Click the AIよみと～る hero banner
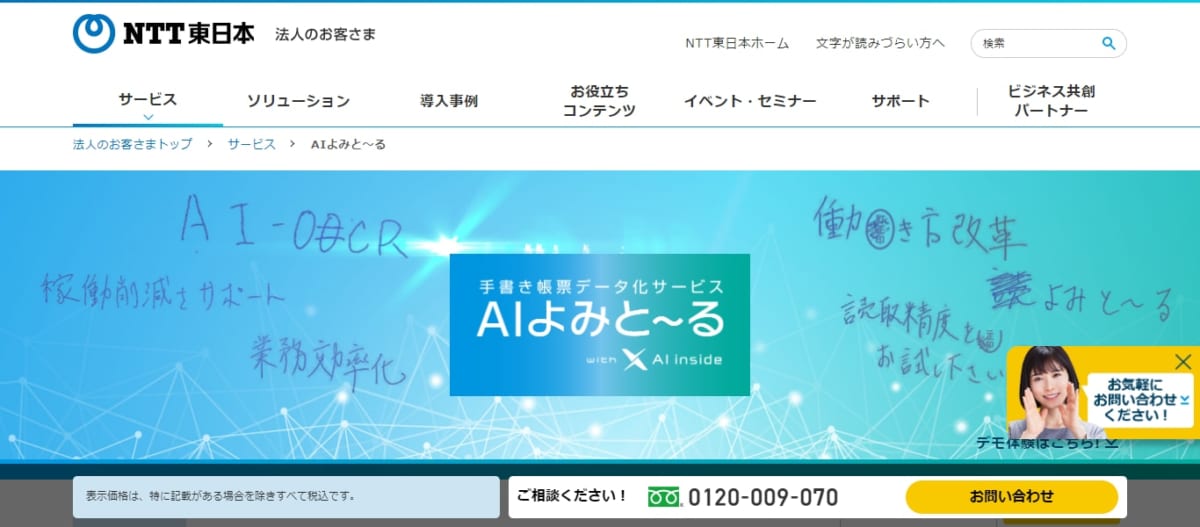1200x527 pixels. 600,324
